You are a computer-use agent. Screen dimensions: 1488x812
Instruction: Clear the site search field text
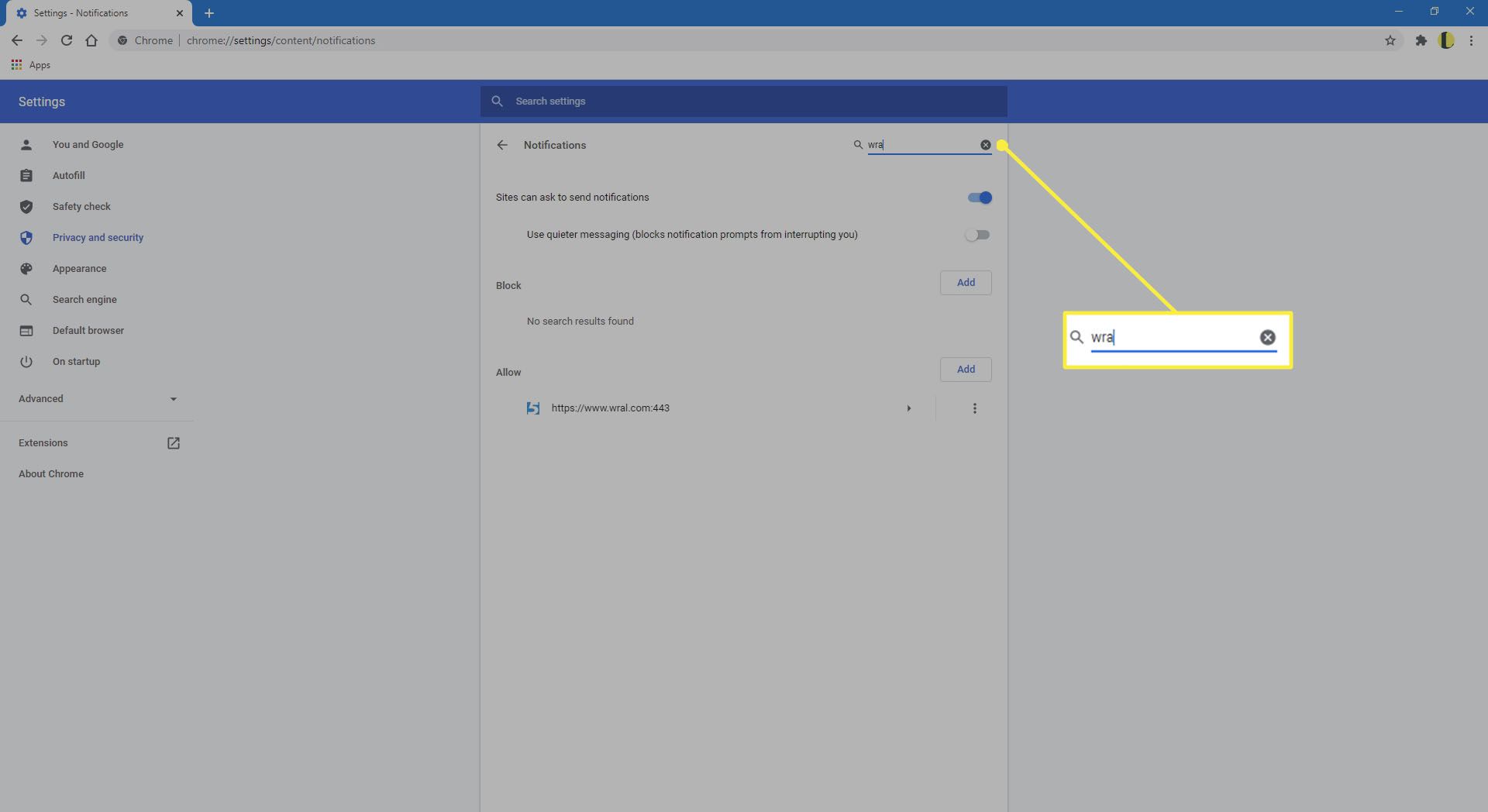pos(986,145)
